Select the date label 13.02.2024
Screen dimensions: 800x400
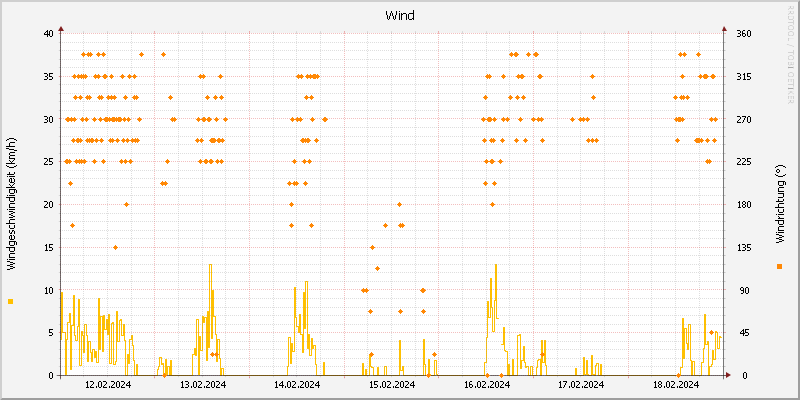203,384
